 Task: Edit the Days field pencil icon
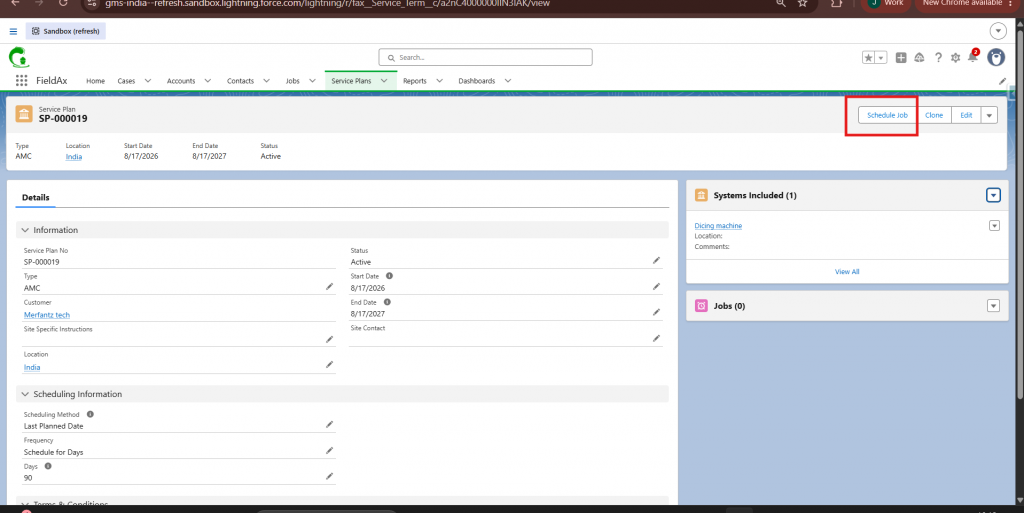329,476
